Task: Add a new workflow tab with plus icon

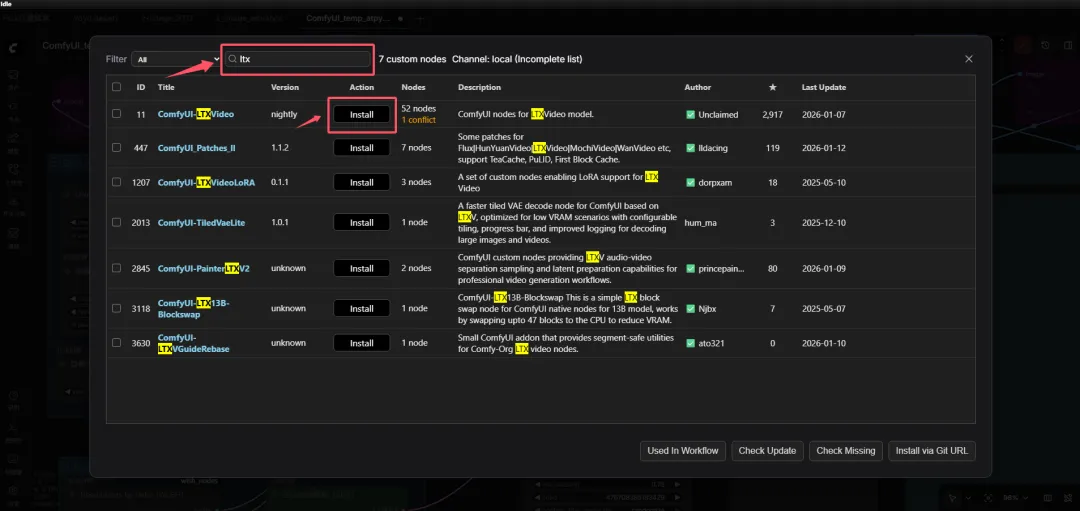Action: [419, 19]
